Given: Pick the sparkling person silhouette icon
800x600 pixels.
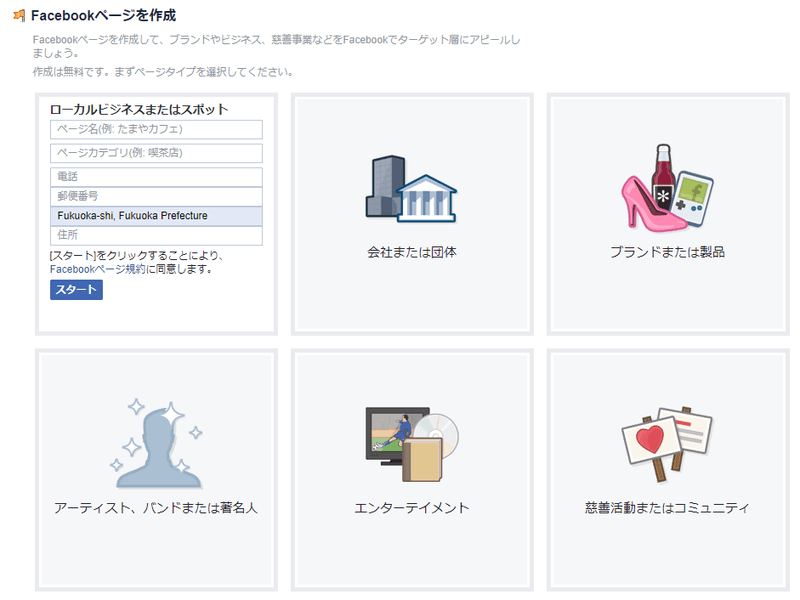Looking at the screenshot, I should 156,440.
